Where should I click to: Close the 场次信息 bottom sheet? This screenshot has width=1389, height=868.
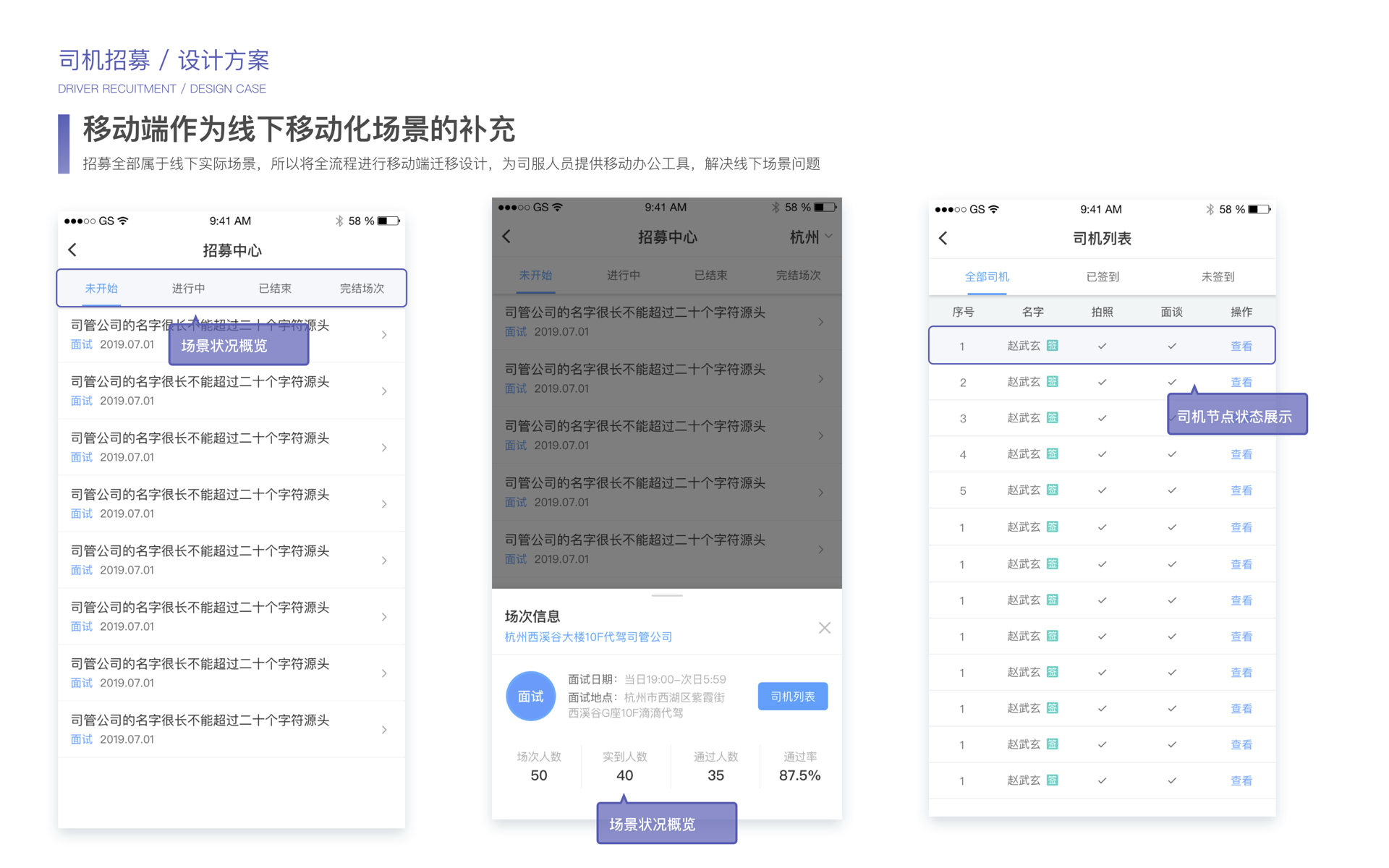[824, 628]
